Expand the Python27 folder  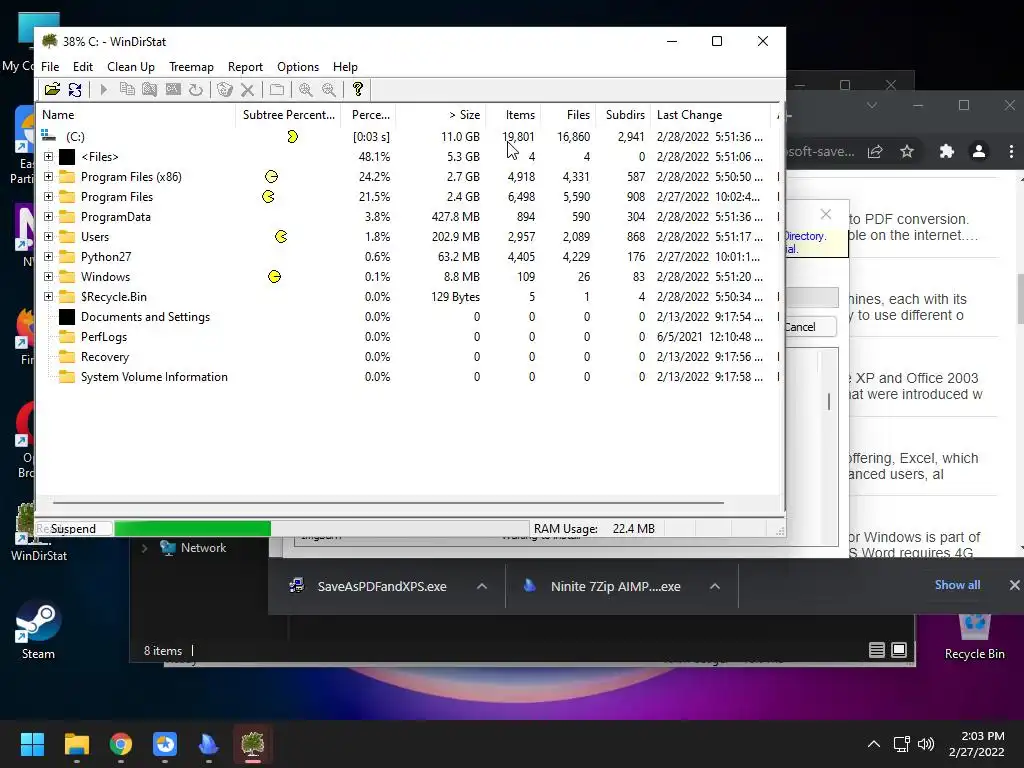coord(48,257)
